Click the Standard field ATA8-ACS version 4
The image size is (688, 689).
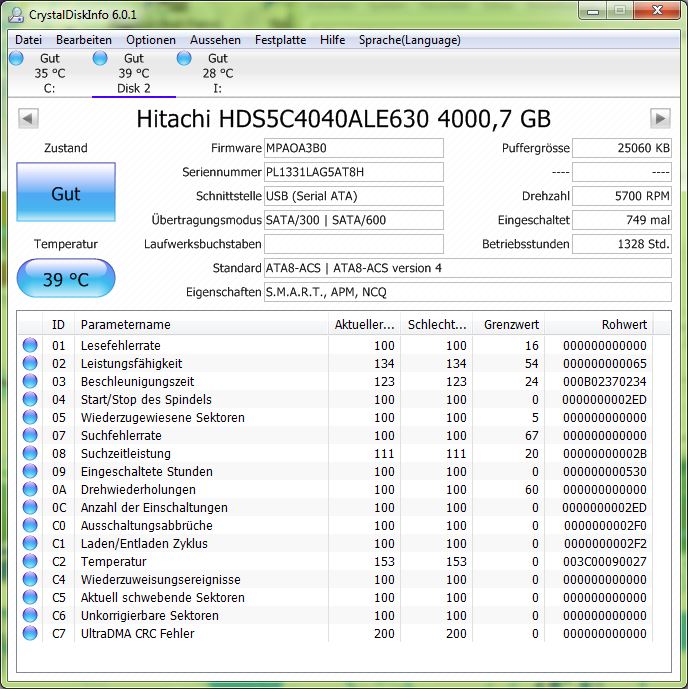pyautogui.click(x=468, y=268)
